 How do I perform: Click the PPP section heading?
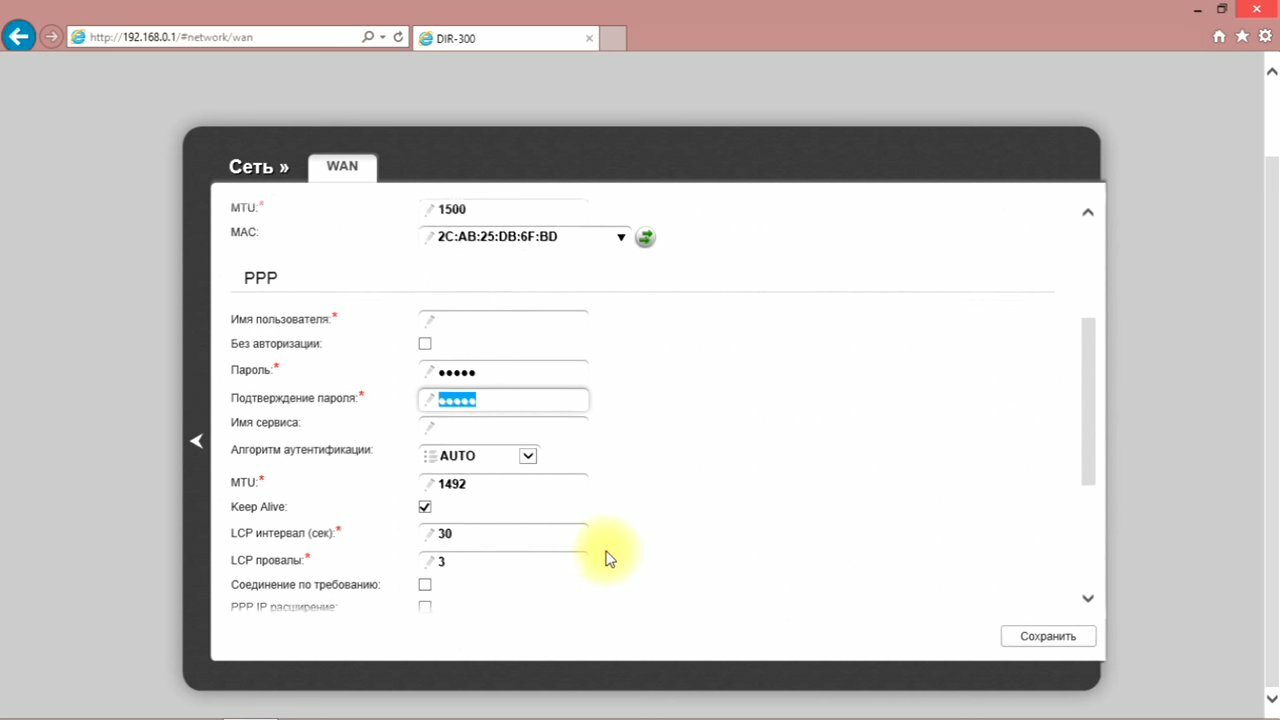(x=260, y=278)
